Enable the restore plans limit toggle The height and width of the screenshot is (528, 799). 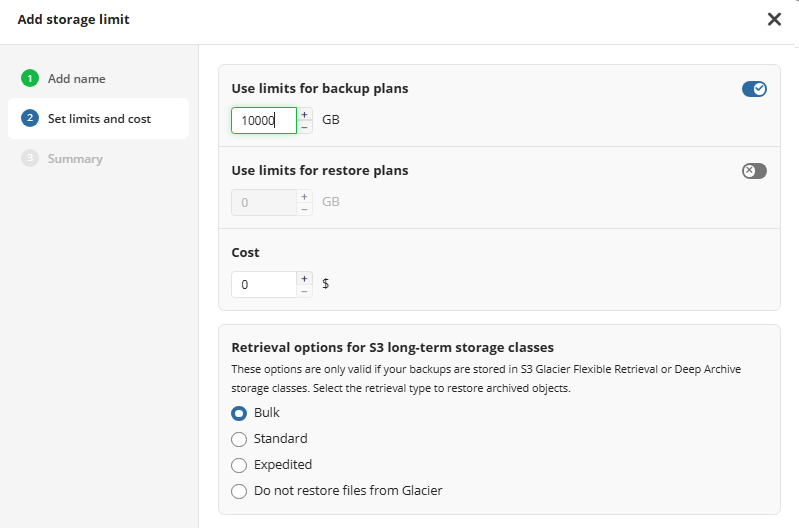754,171
